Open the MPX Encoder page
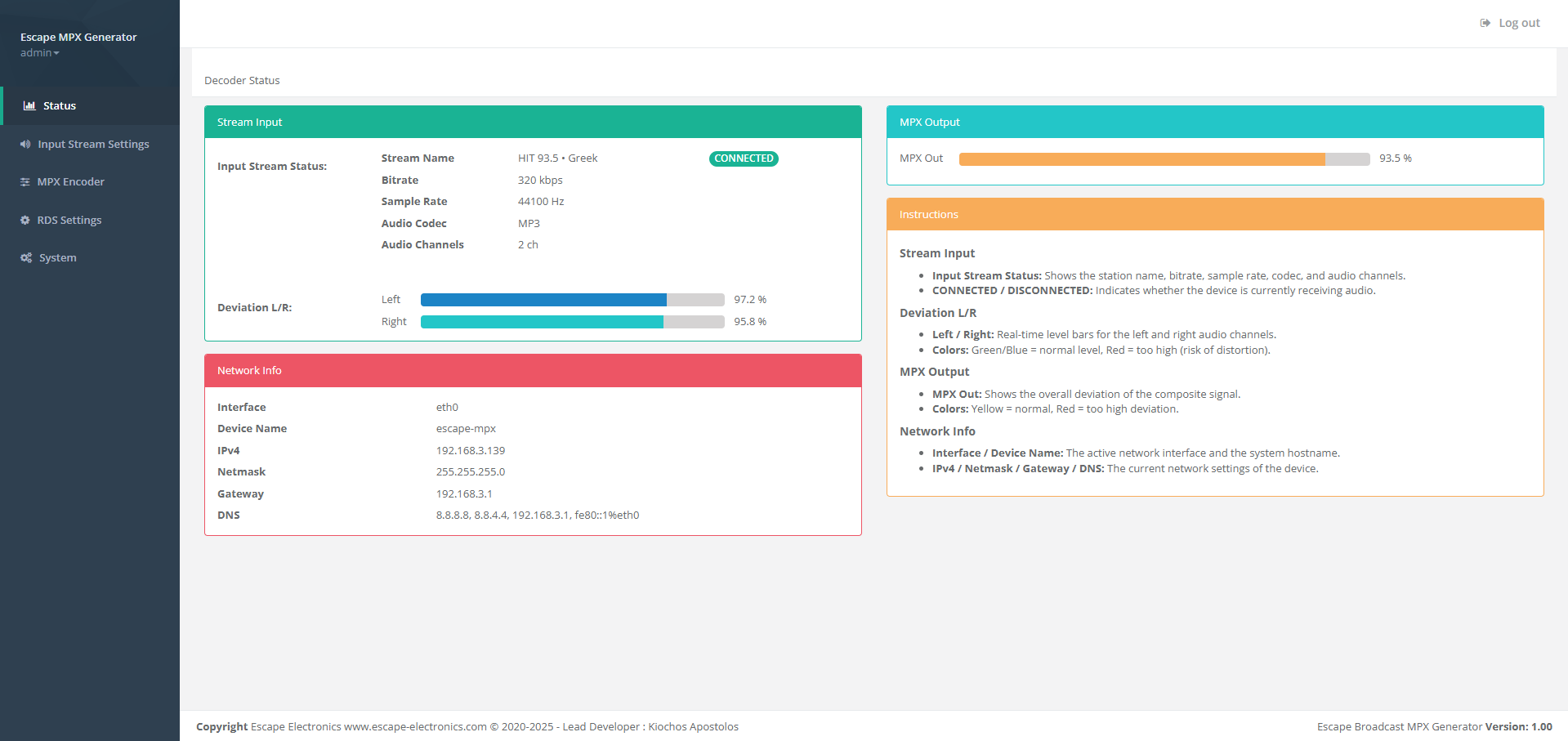This screenshot has height=741, width=1568. (70, 182)
